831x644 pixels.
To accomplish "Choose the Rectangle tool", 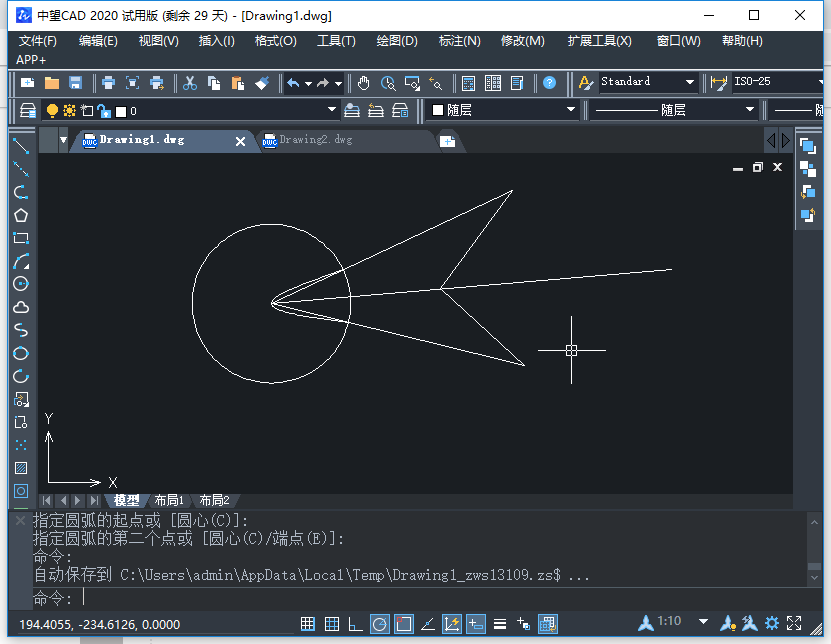I will coord(20,238).
